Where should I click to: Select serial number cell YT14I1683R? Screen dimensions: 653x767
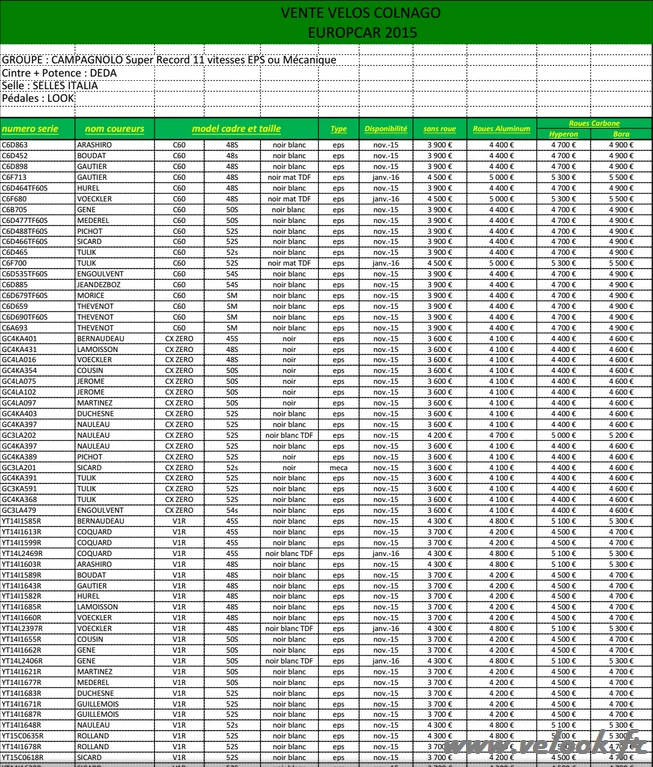pyautogui.click(x=22, y=693)
